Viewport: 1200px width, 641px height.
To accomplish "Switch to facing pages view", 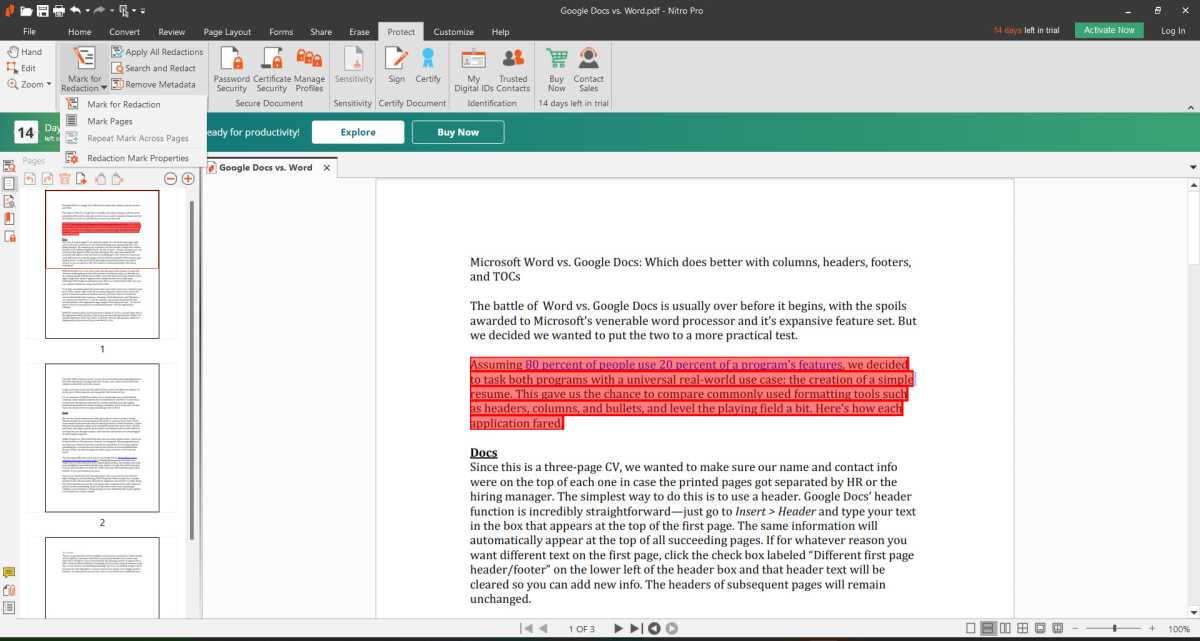I will tap(1006, 628).
